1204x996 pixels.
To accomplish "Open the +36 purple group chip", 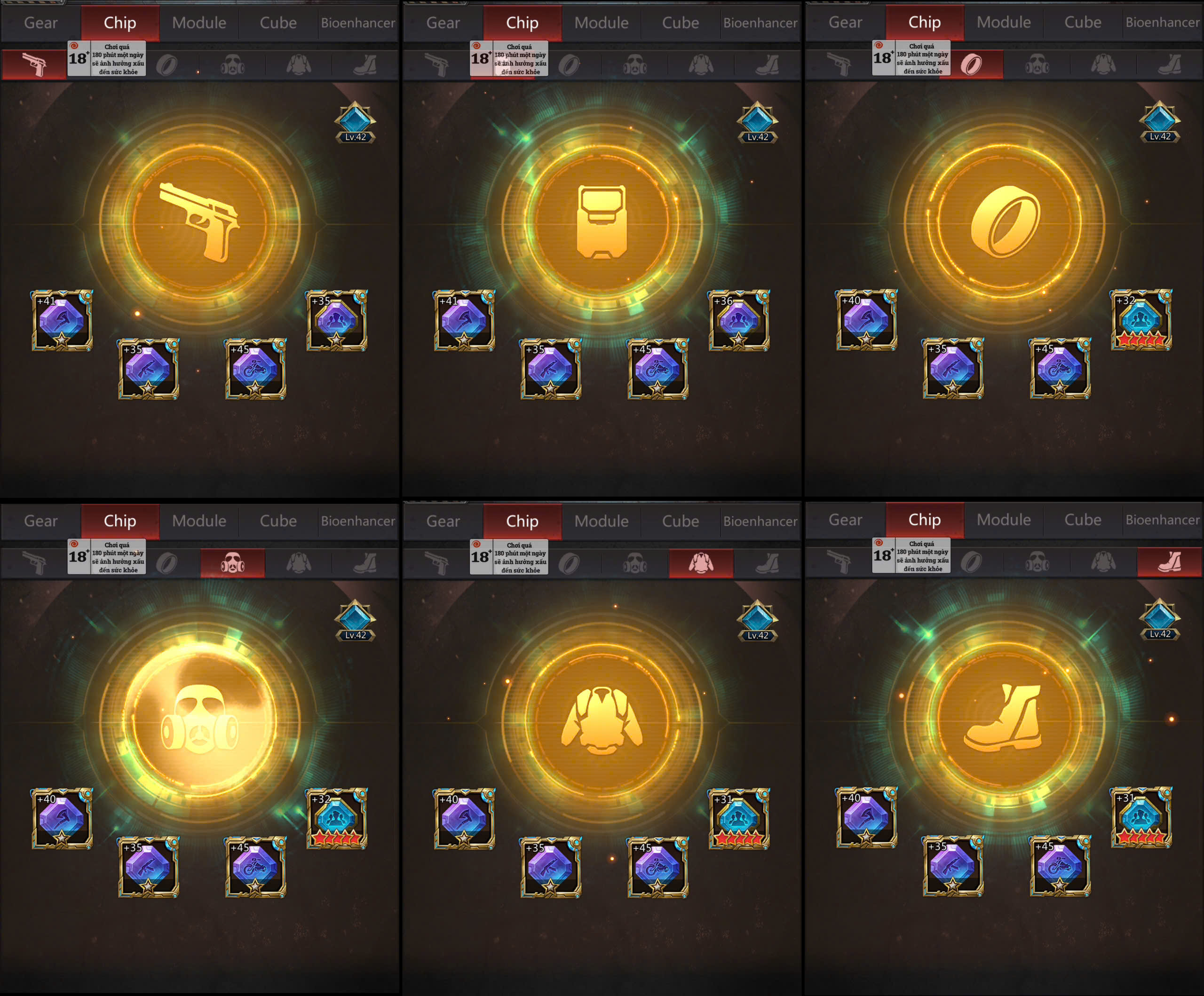I will coord(739,320).
